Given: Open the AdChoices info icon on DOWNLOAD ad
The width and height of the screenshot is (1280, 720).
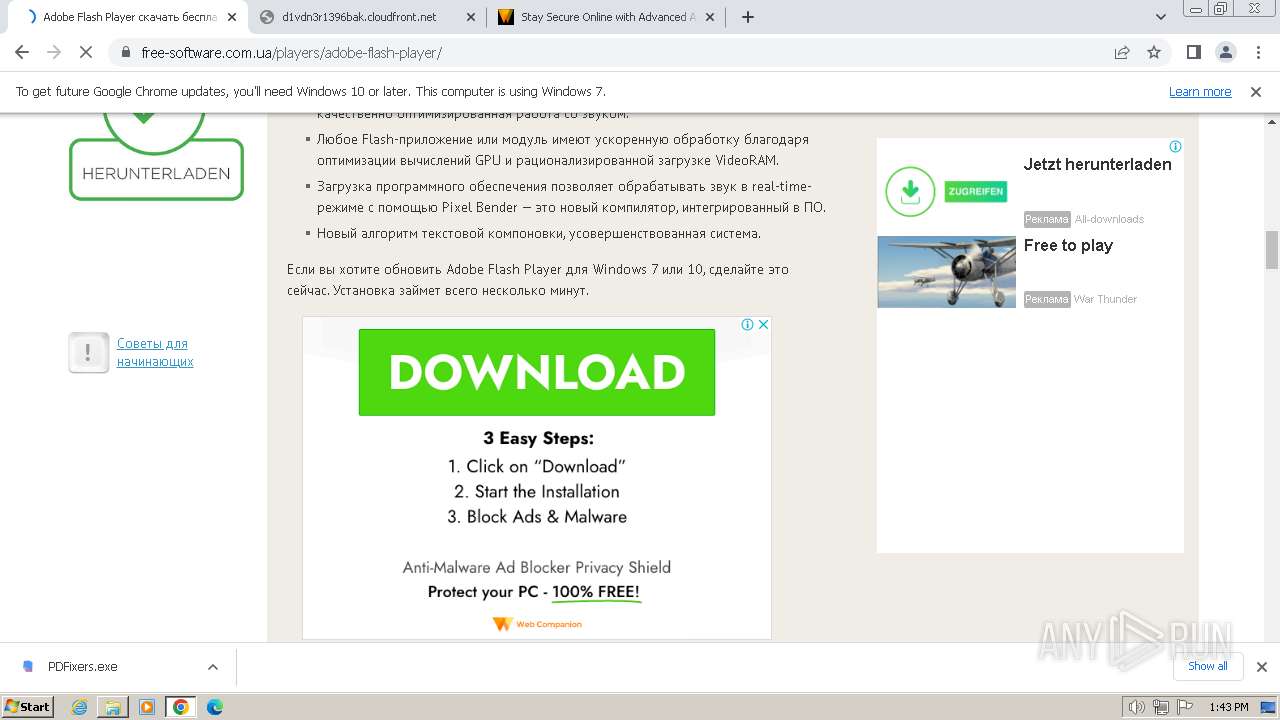Looking at the screenshot, I should (x=747, y=324).
